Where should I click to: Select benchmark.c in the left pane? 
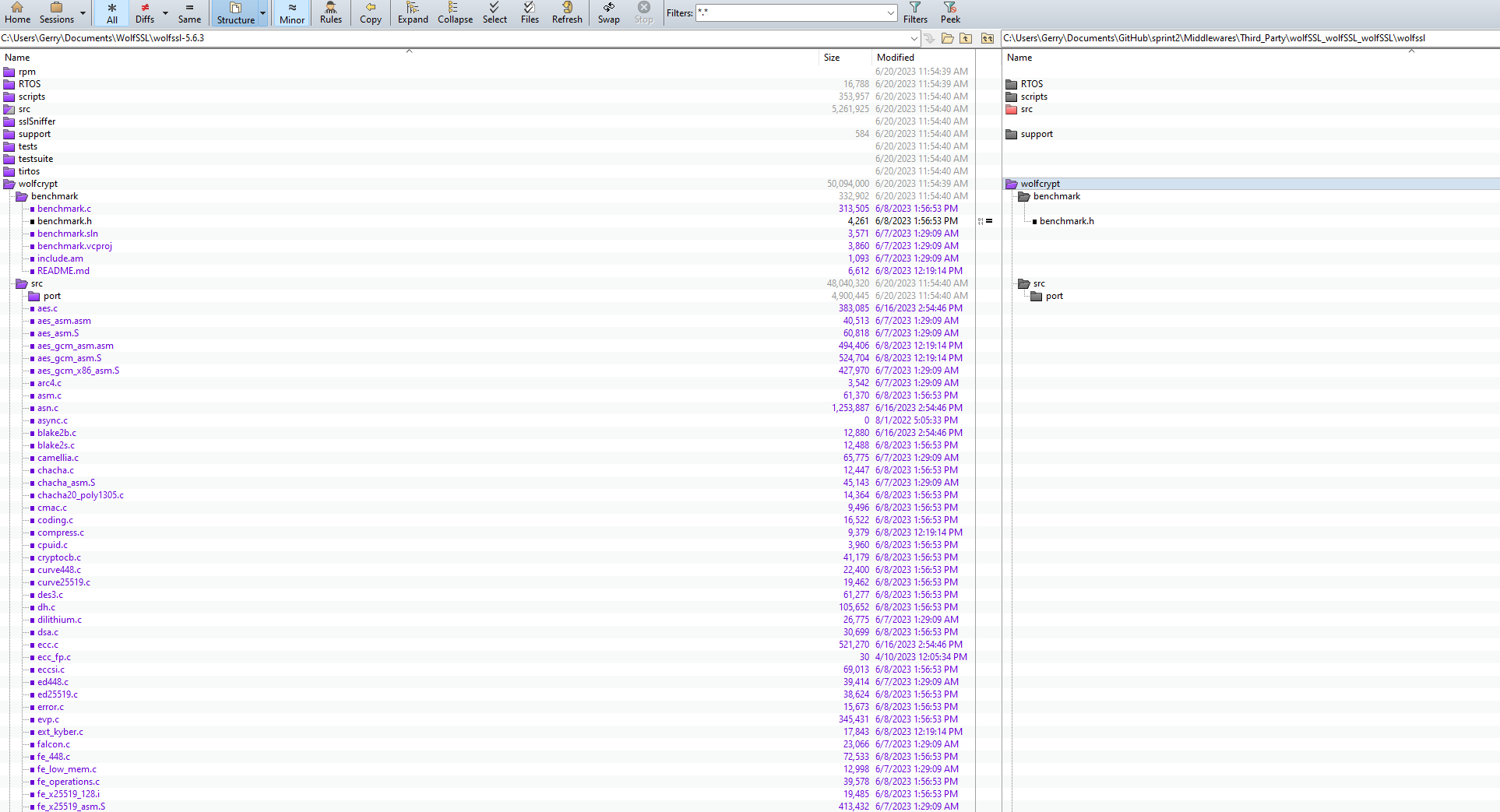coord(64,209)
